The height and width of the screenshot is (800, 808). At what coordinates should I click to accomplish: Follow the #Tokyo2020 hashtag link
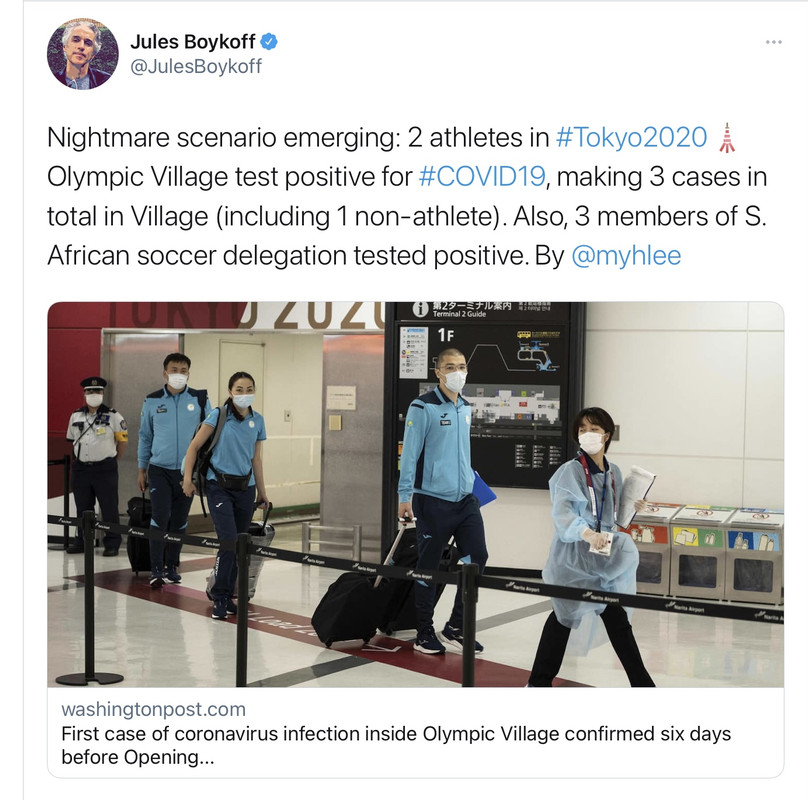point(631,138)
